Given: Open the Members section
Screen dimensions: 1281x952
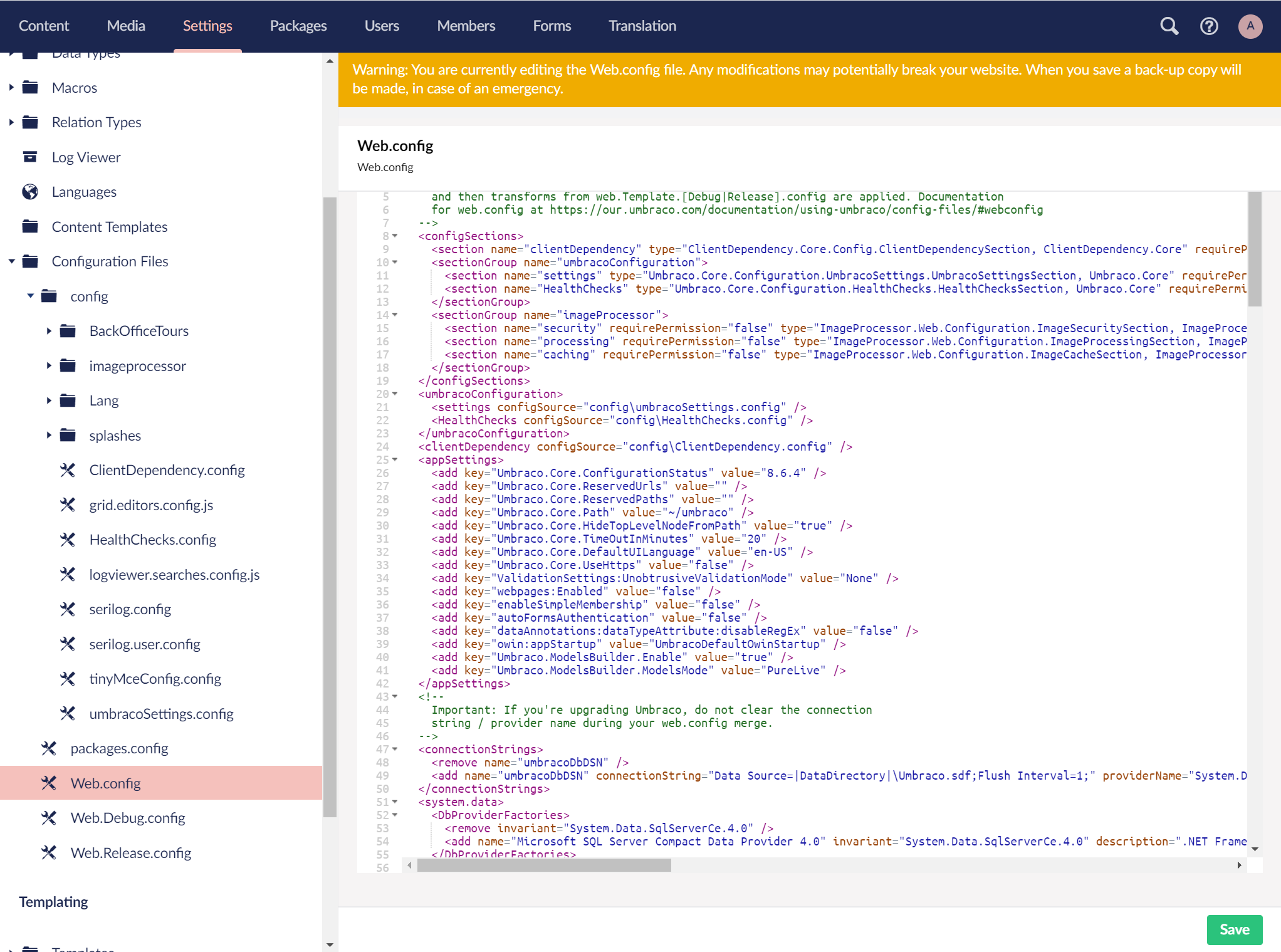Looking at the screenshot, I should click(466, 26).
